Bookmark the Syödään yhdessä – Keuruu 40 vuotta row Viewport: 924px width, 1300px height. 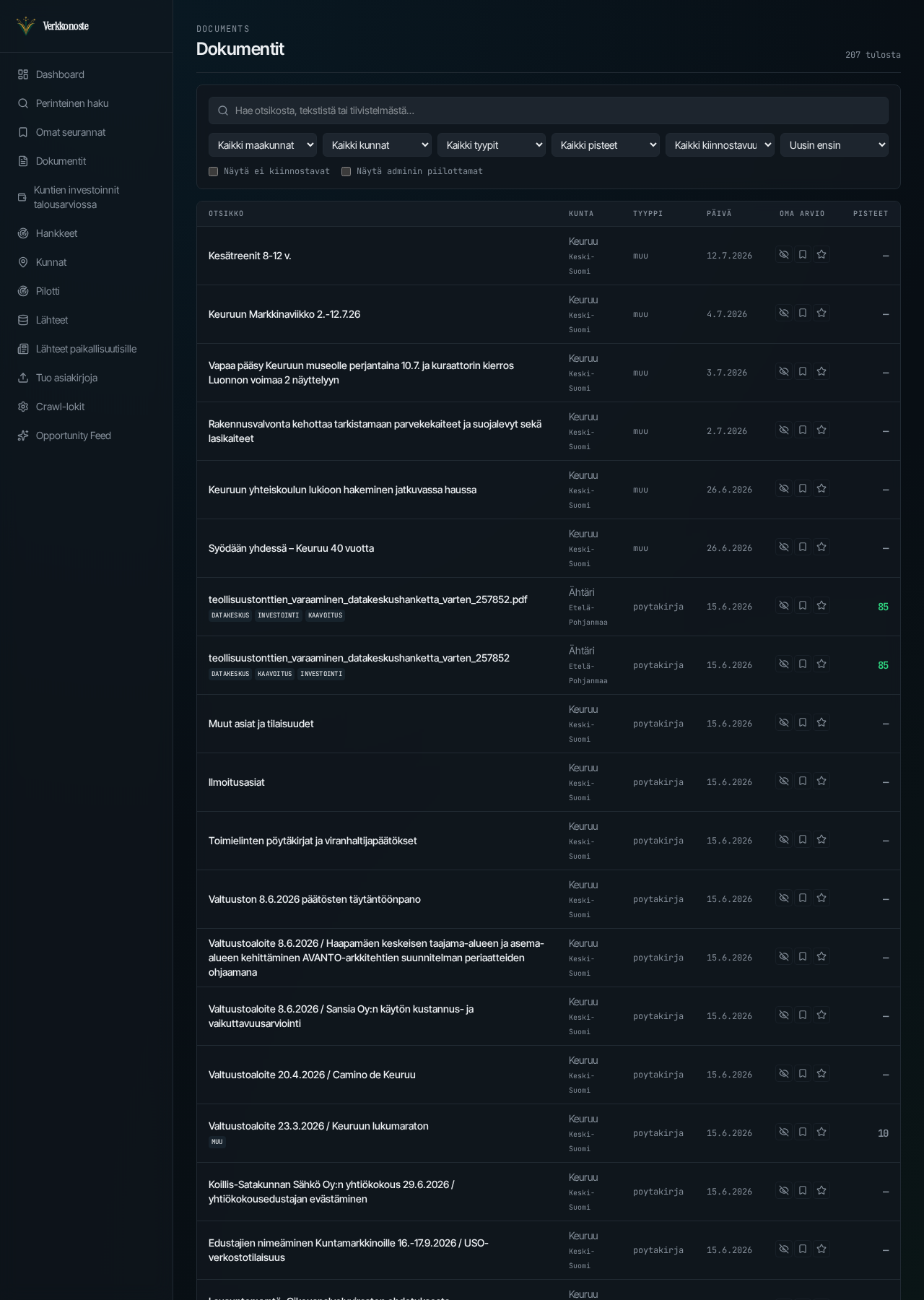coord(803,547)
